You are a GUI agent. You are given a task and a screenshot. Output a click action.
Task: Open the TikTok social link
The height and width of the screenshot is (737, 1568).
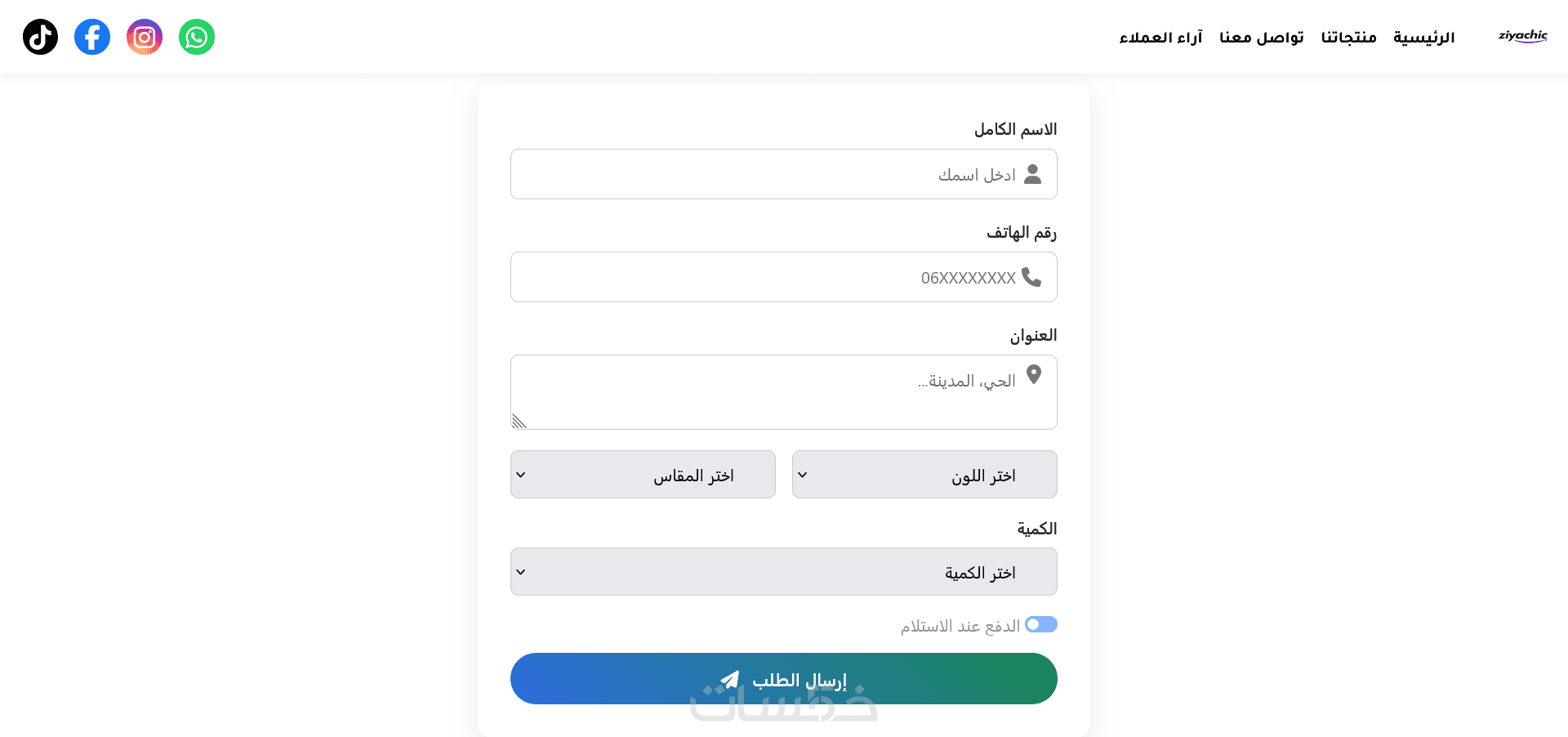pos(40,37)
